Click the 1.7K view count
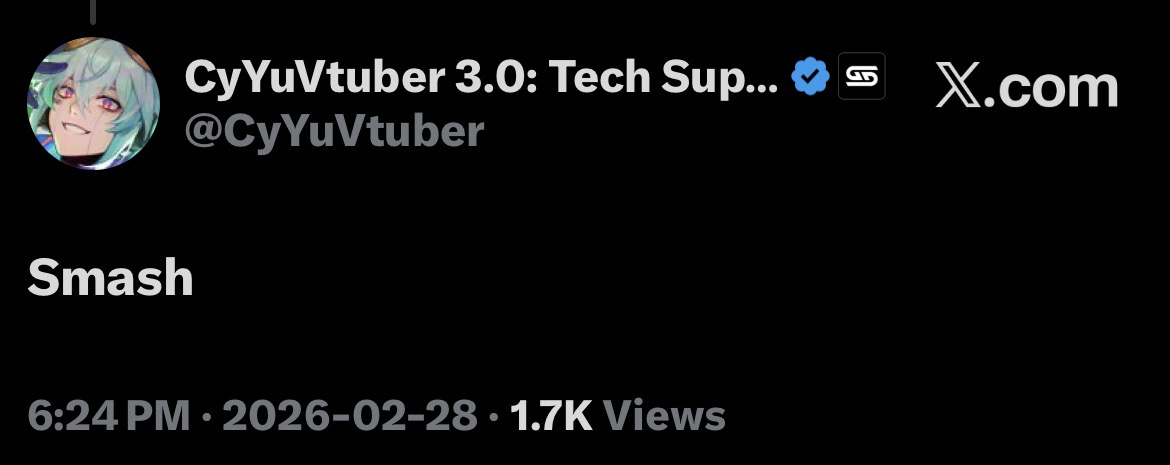The height and width of the screenshot is (465, 1170). point(551,416)
